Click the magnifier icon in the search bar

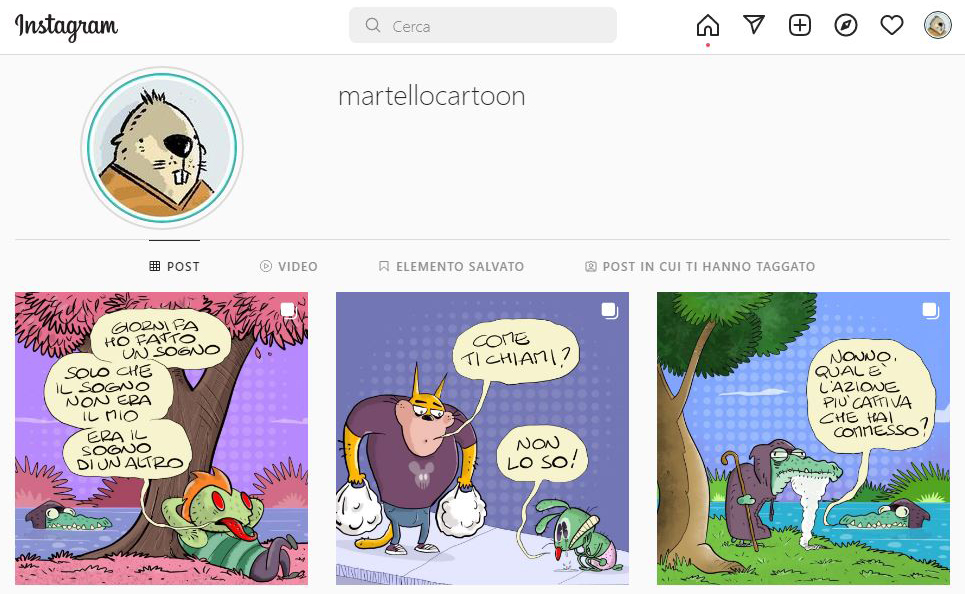(372, 25)
